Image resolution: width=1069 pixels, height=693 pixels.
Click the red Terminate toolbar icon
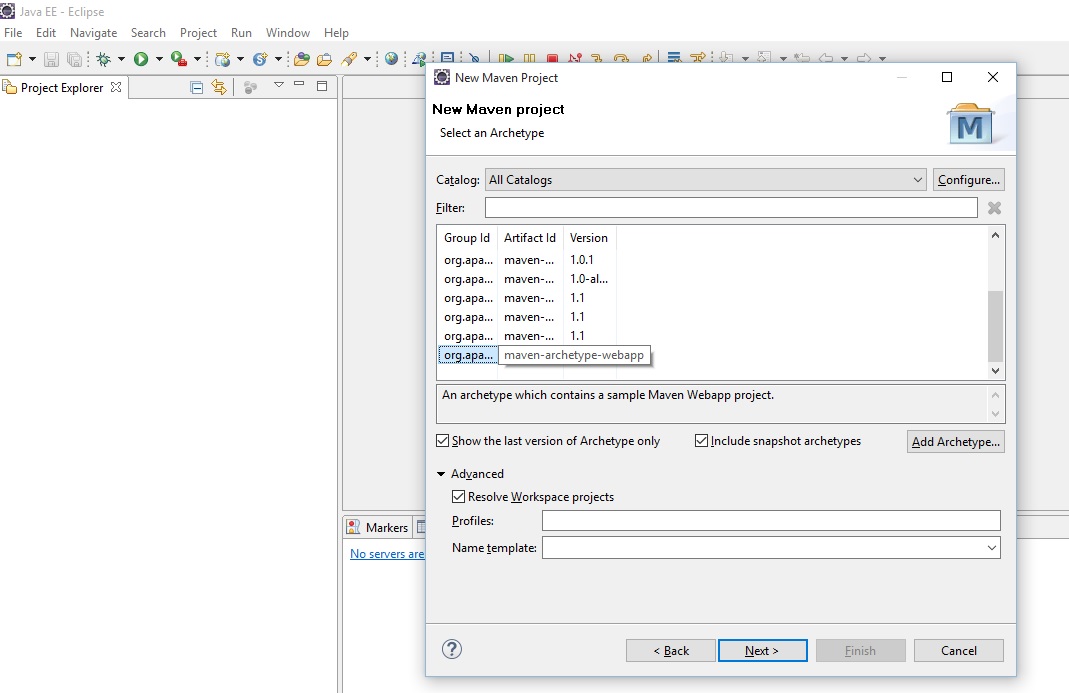pyautogui.click(x=552, y=59)
